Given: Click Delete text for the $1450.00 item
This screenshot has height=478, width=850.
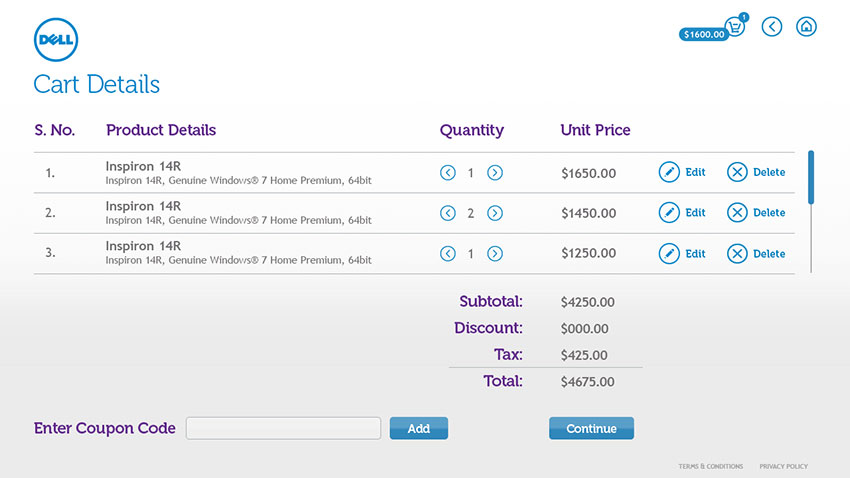Looking at the screenshot, I should pos(769,212).
